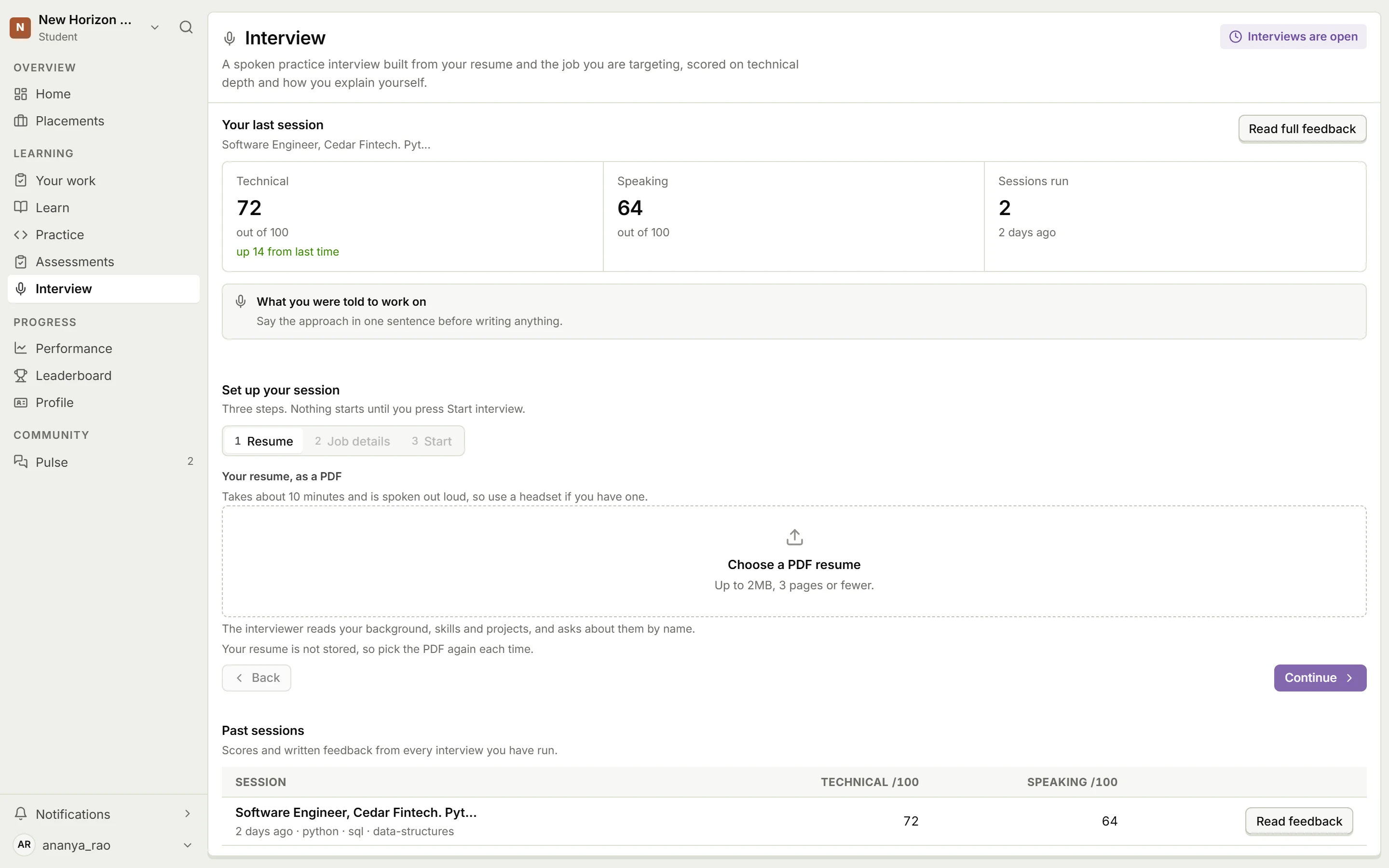Click the AR user avatar
The width and height of the screenshot is (1389, 868).
[x=24, y=844]
